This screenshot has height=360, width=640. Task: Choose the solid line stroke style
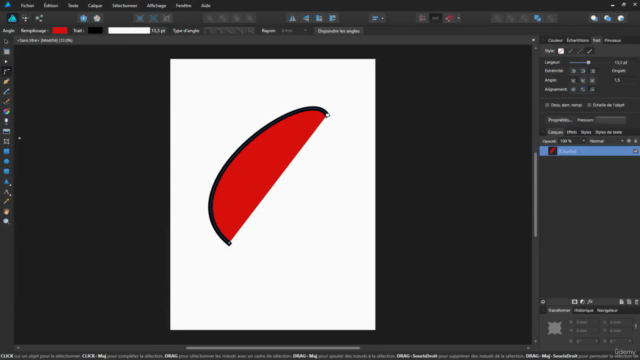(571, 51)
